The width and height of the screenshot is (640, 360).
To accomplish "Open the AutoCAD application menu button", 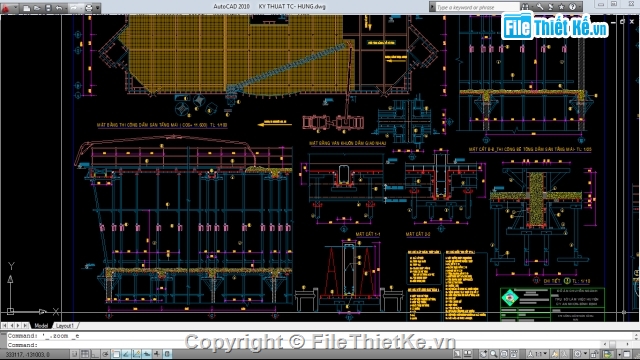I will [x=6, y=7].
